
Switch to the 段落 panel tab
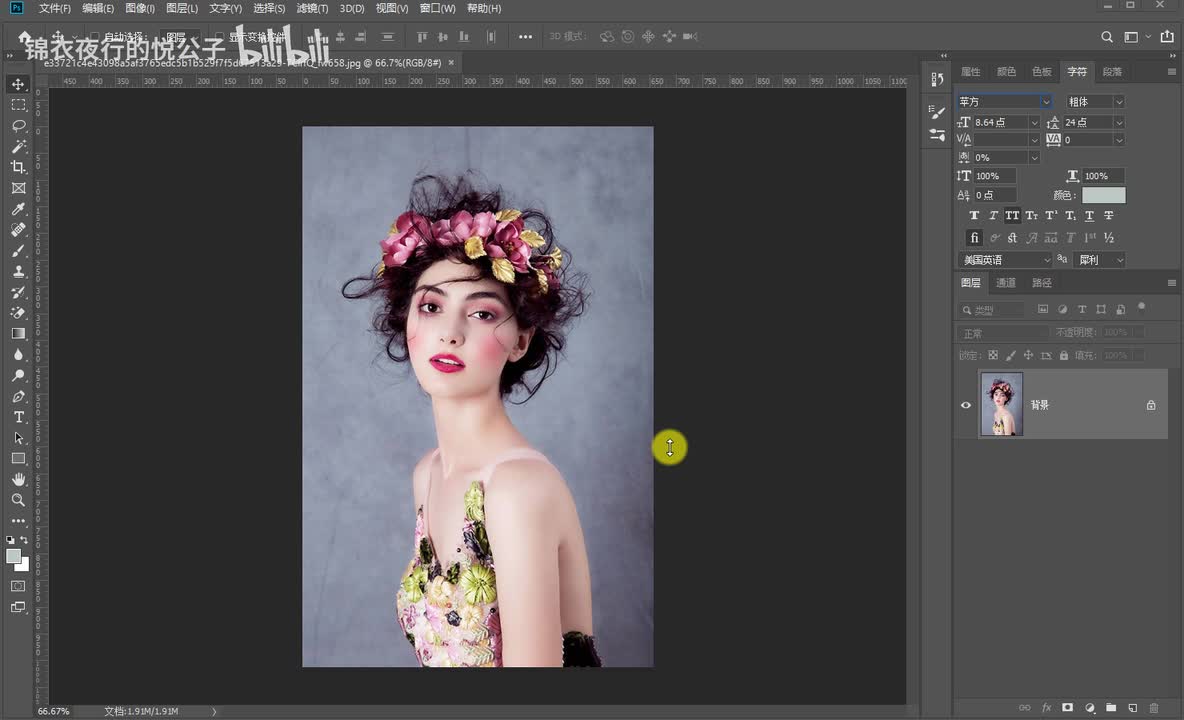pyautogui.click(x=1112, y=72)
